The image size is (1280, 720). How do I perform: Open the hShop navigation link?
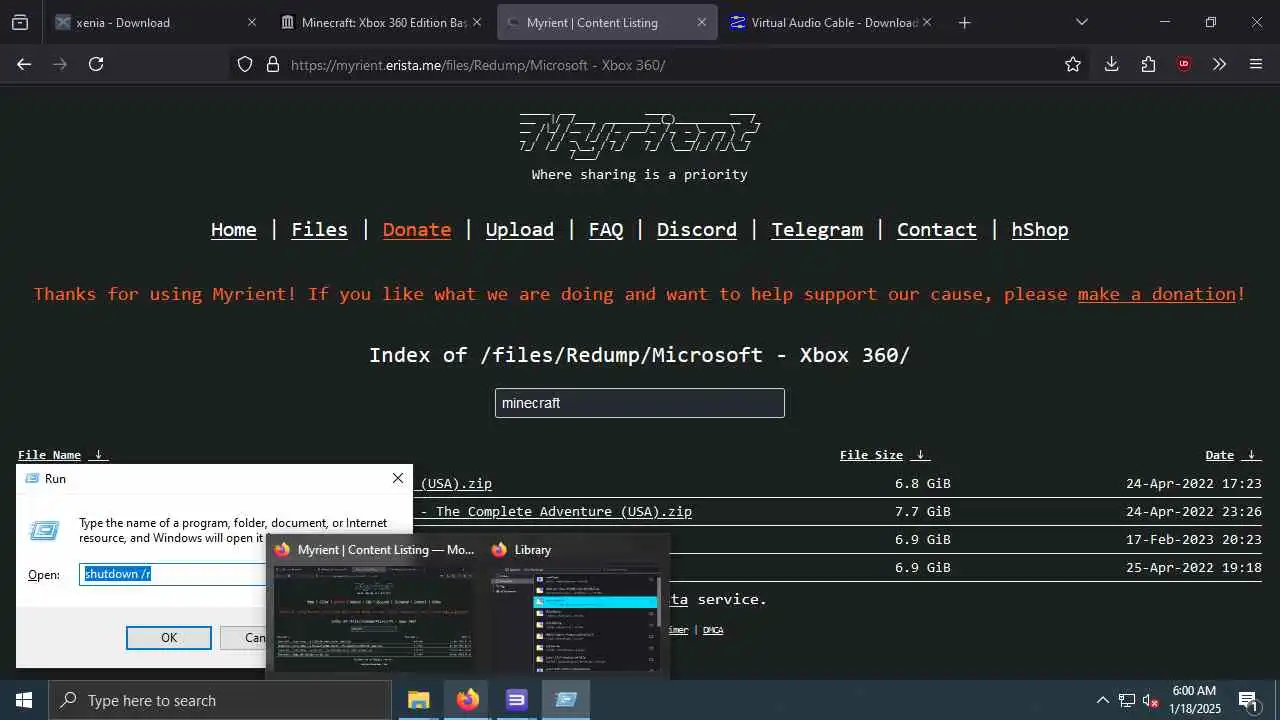pos(1040,229)
